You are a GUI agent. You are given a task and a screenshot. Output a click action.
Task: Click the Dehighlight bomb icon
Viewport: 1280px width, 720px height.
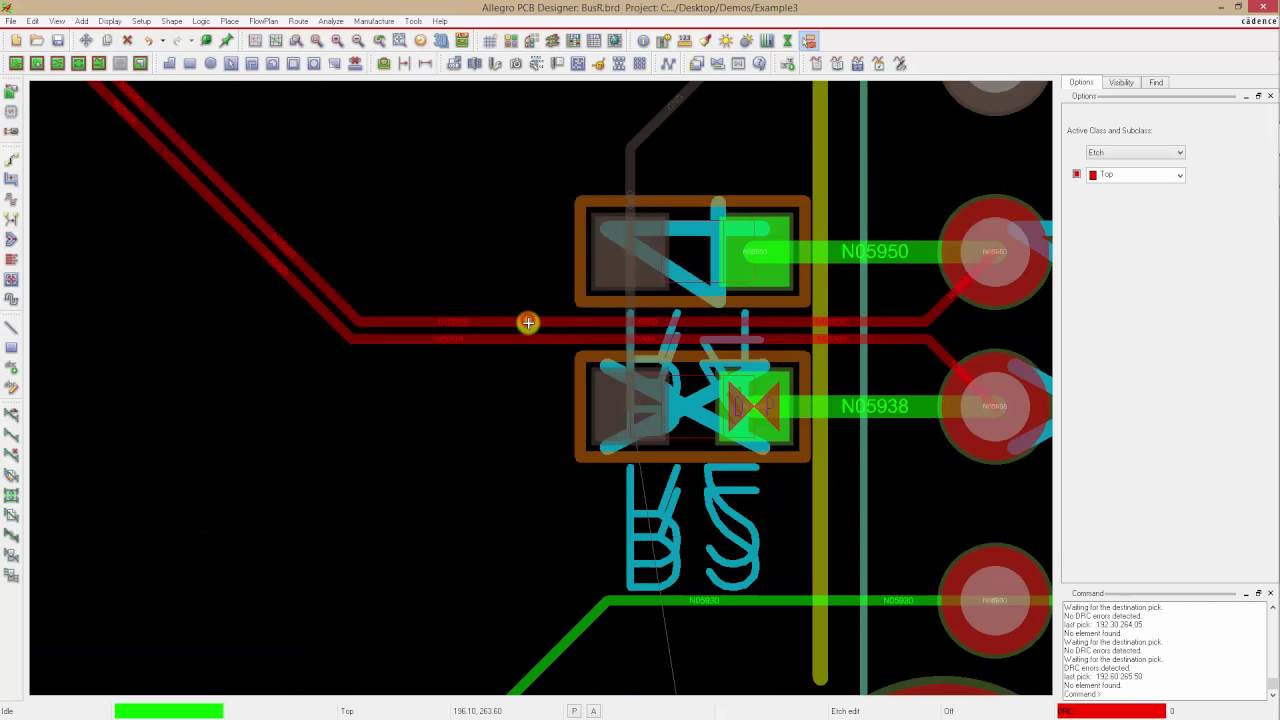coord(746,41)
